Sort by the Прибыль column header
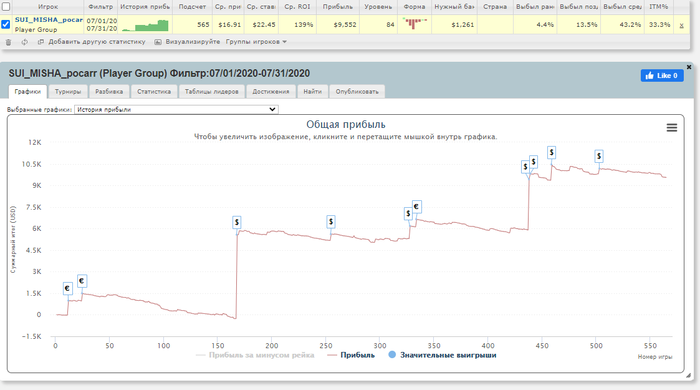 click(338, 7)
